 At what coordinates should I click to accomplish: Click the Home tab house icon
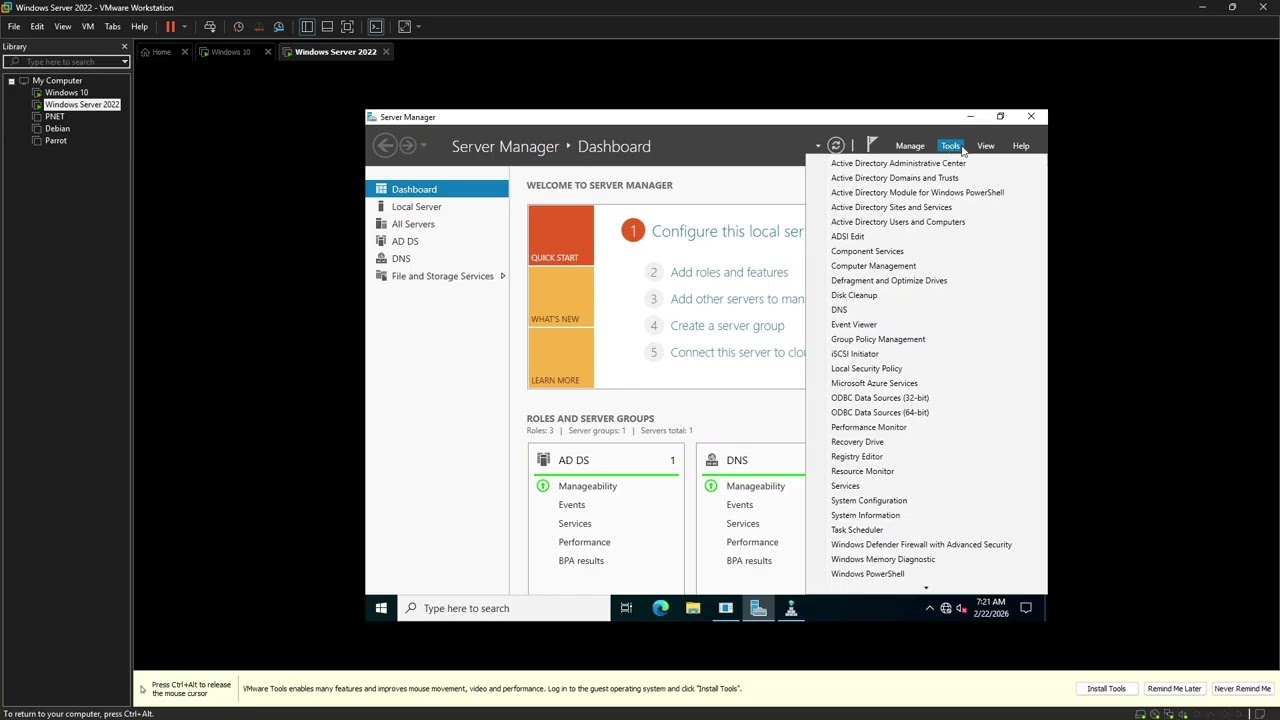tap(146, 52)
